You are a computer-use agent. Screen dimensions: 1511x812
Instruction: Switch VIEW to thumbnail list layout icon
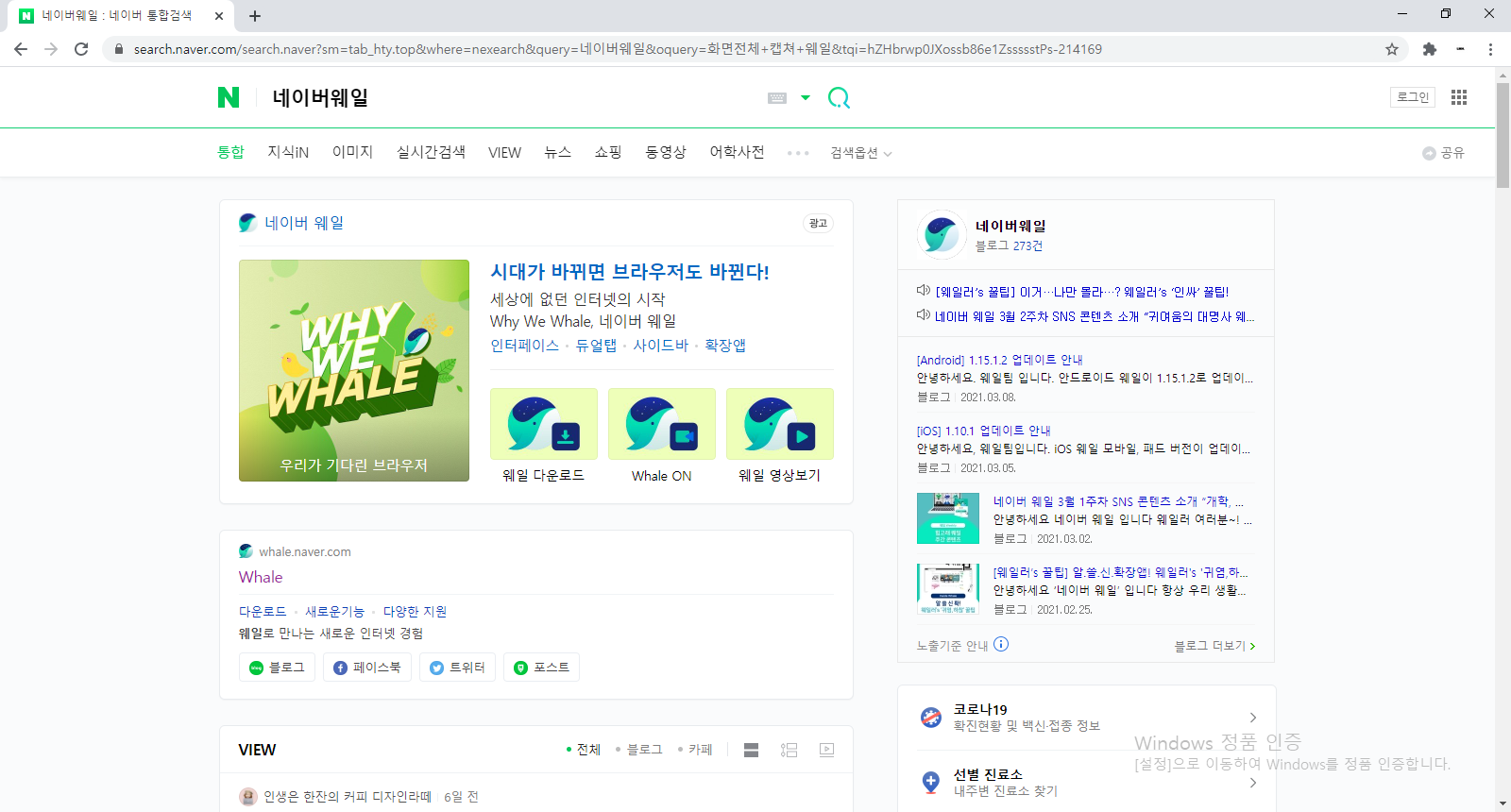coord(789,750)
